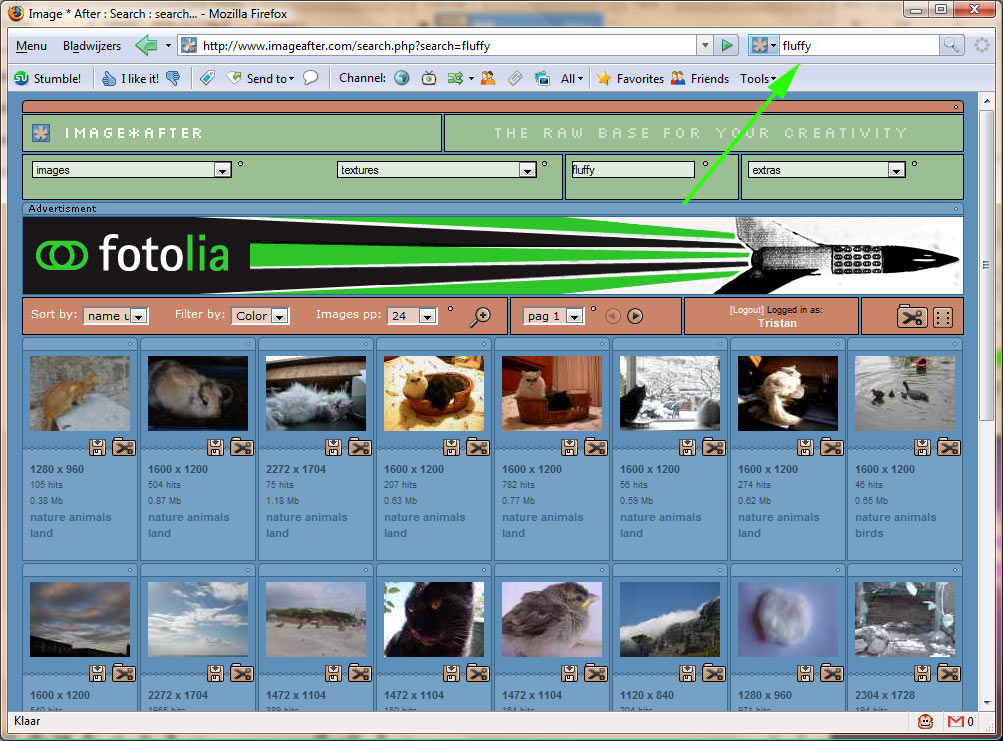Click the small circle toggle on the top orange bar
The height and width of the screenshot is (741, 1003).
(x=956, y=107)
